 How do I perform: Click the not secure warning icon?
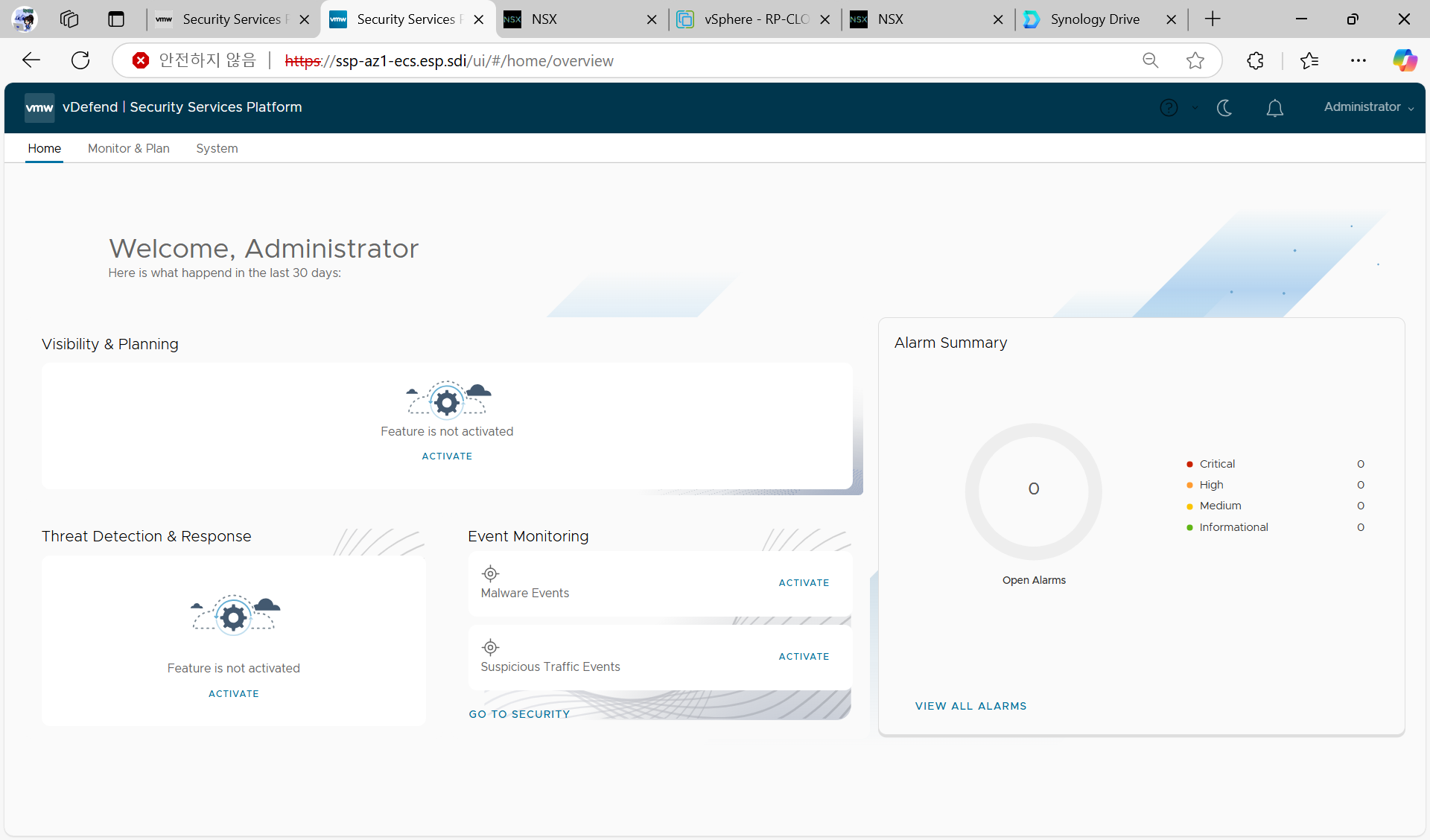(x=140, y=60)
